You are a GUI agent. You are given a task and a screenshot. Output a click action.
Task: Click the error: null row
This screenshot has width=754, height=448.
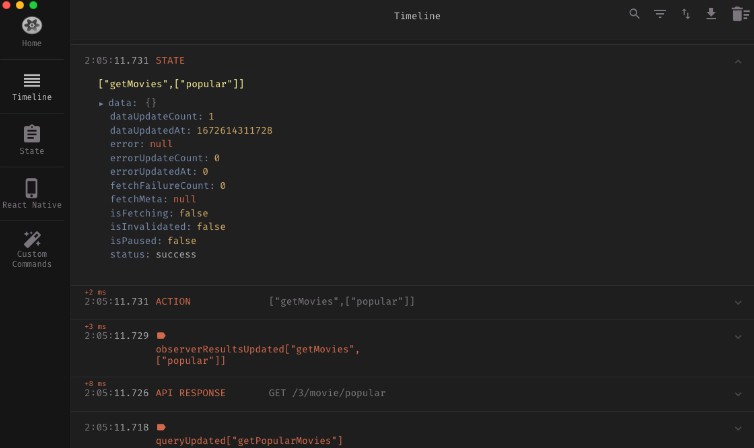[141, 144]
